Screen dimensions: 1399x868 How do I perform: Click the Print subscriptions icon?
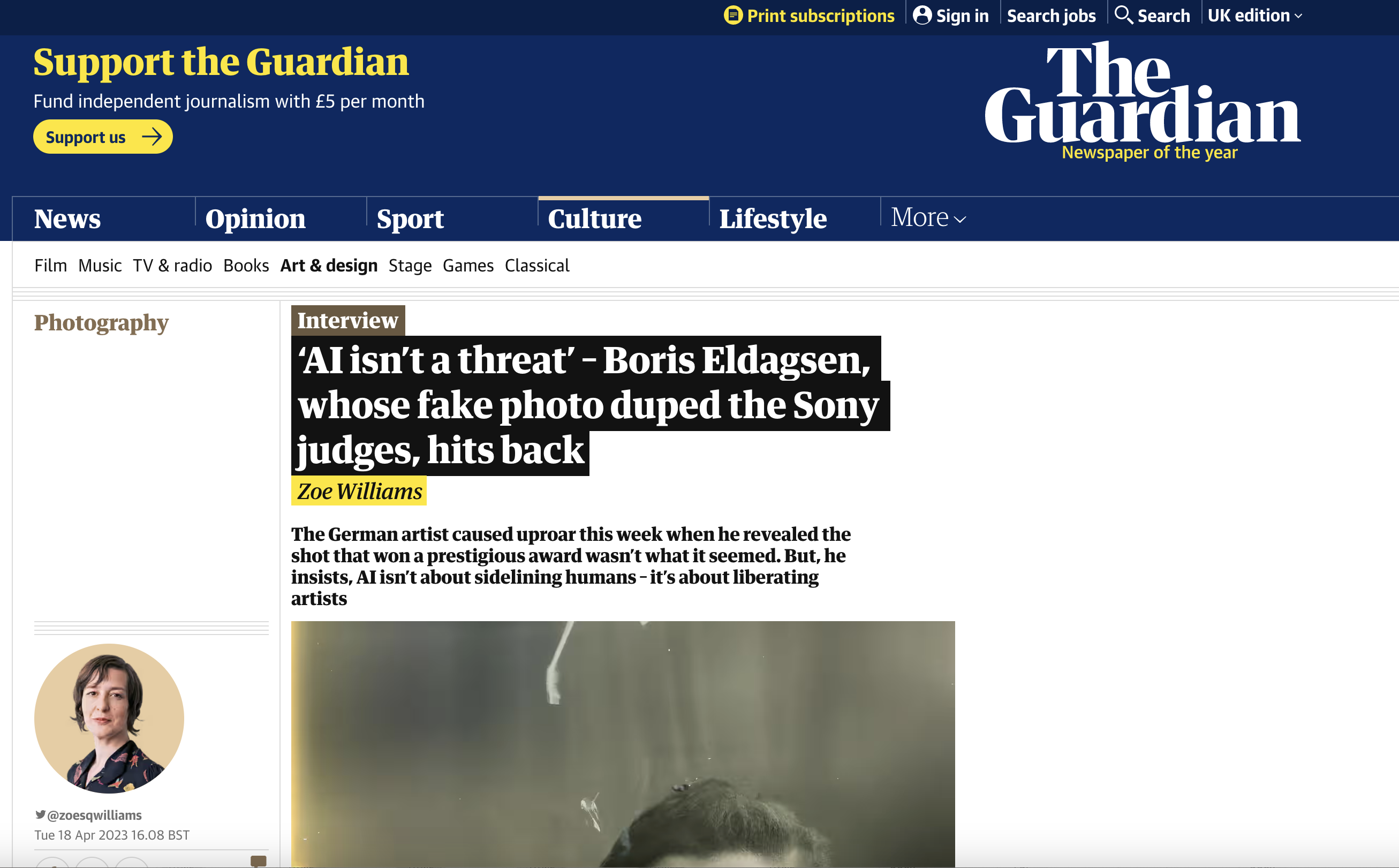(733, 15)
